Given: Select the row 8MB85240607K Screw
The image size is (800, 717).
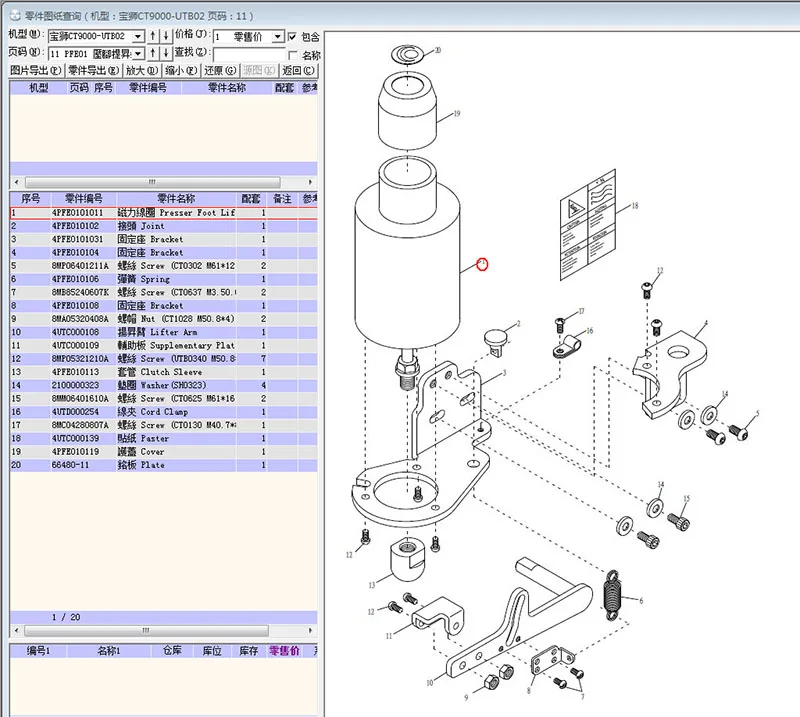Looking at the screenshot, I should pos(163,292).
